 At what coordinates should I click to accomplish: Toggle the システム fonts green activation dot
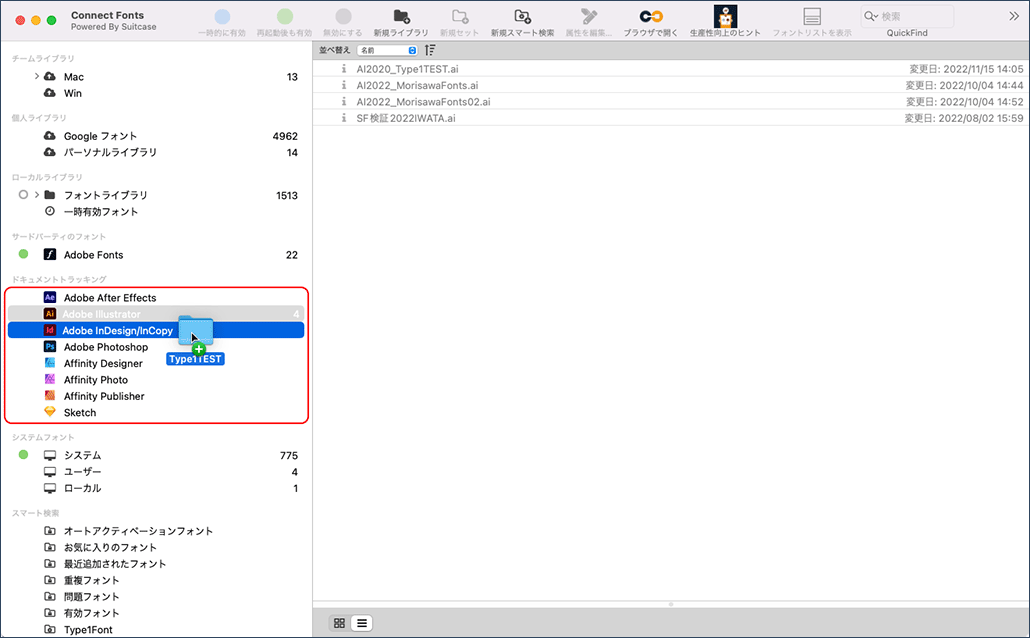pos(24,455)
